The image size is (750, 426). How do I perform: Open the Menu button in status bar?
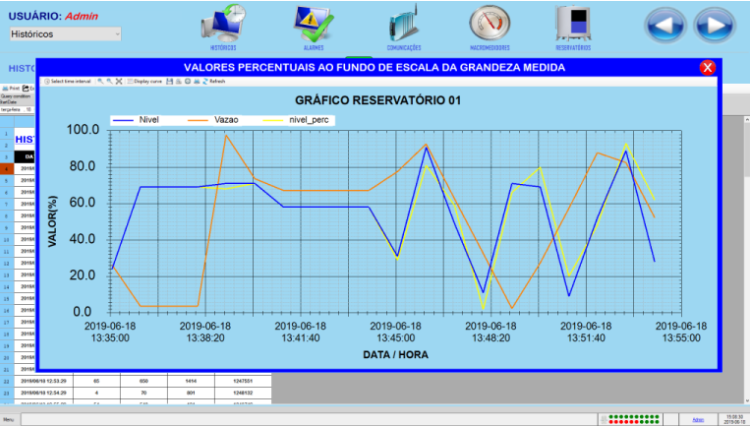[x=8, y=419]
